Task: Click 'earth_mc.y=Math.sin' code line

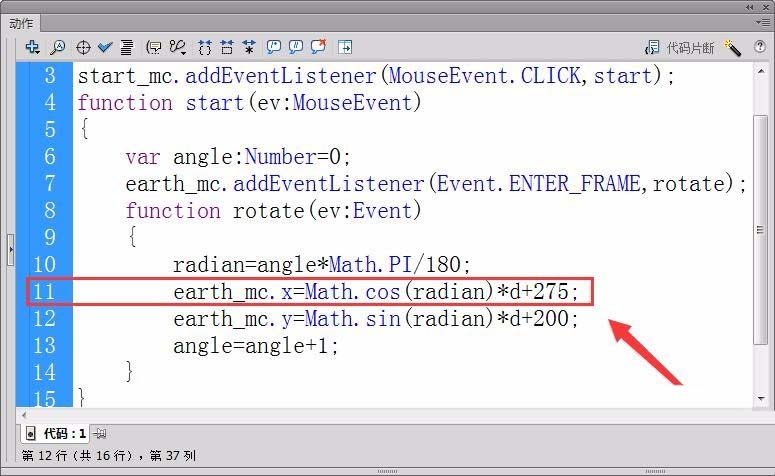Action: (376, 318)
